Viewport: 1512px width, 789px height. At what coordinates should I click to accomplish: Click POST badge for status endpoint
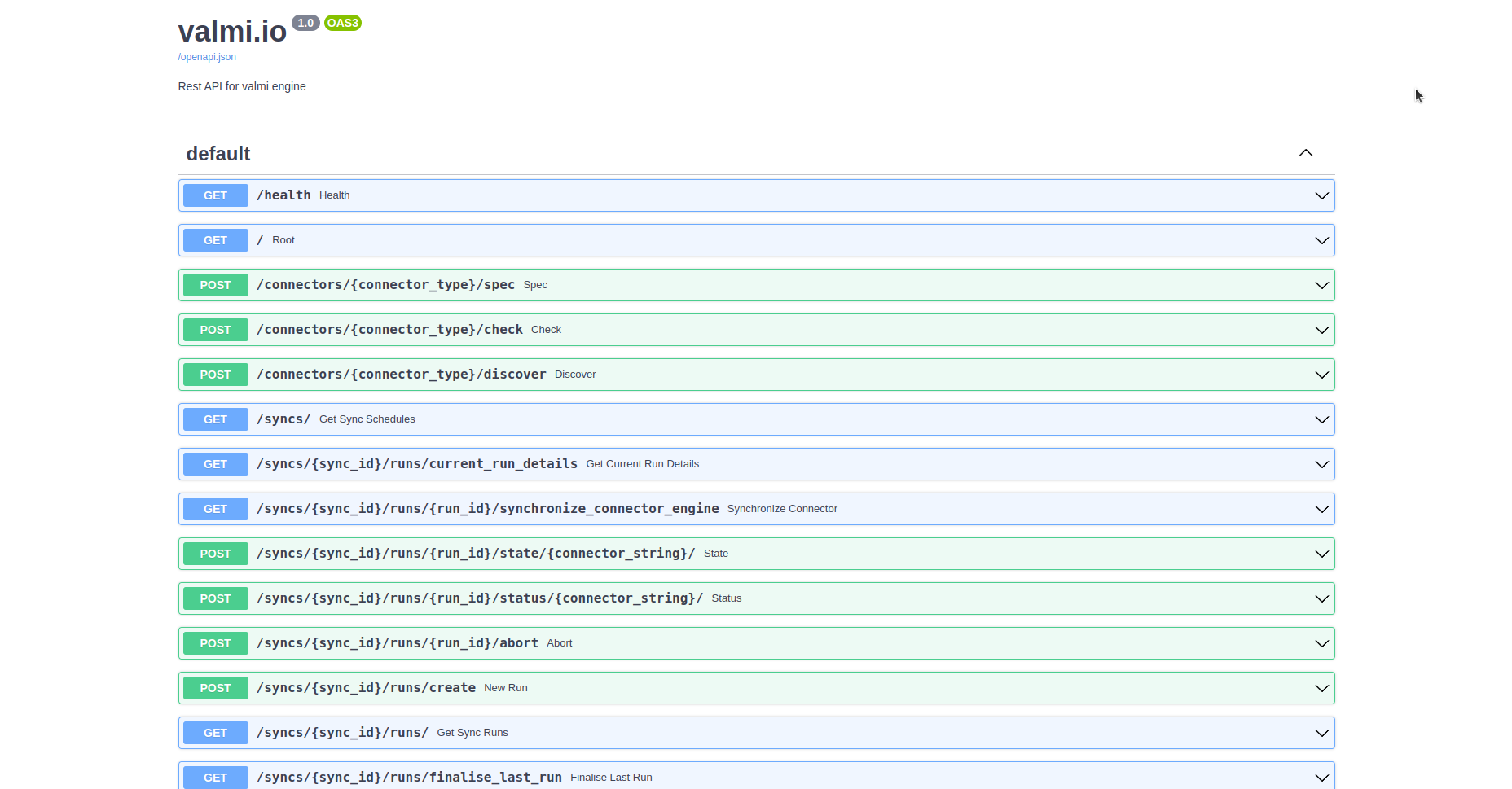tap(216, 598)
